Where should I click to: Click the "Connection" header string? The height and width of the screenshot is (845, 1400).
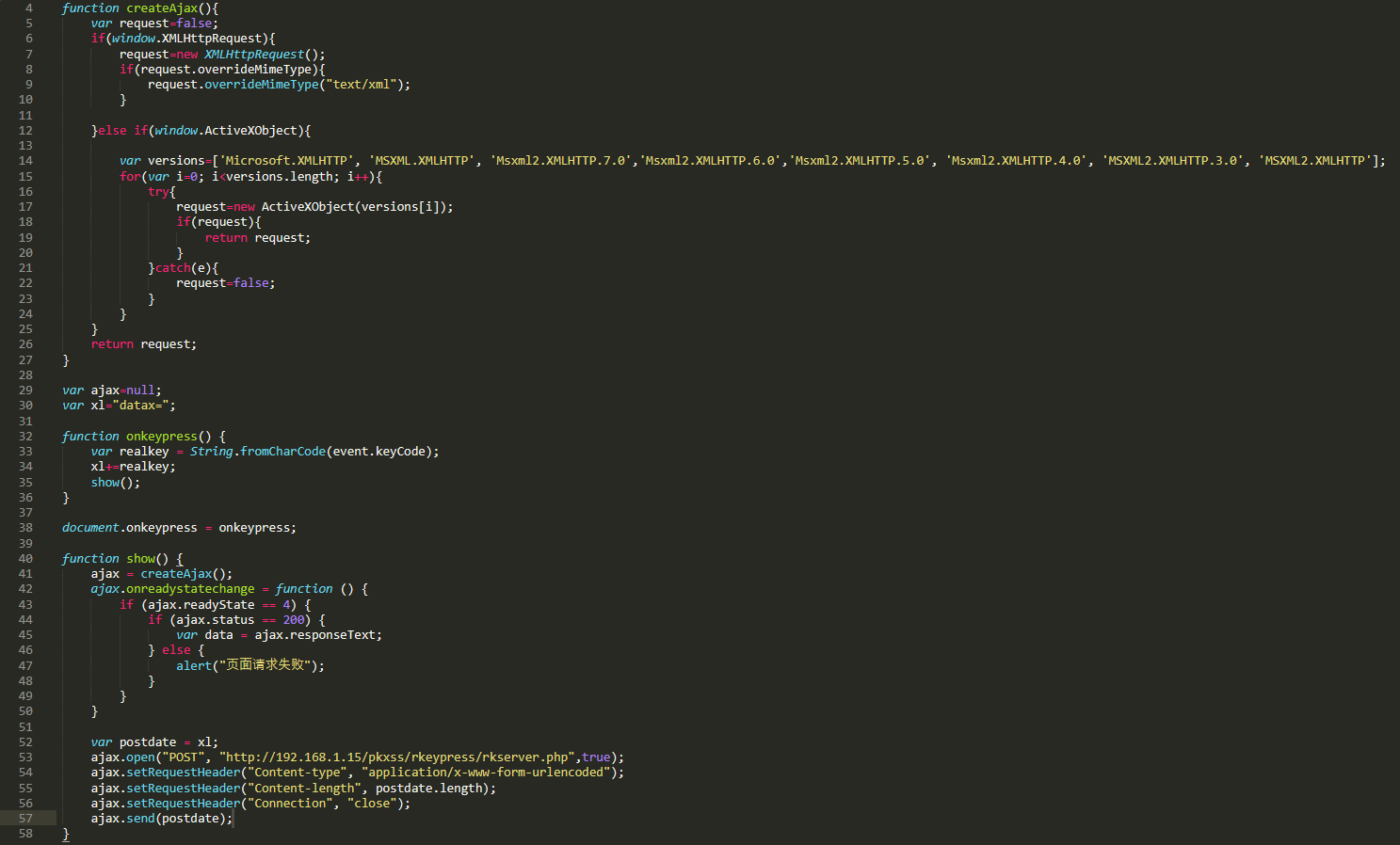290,804
